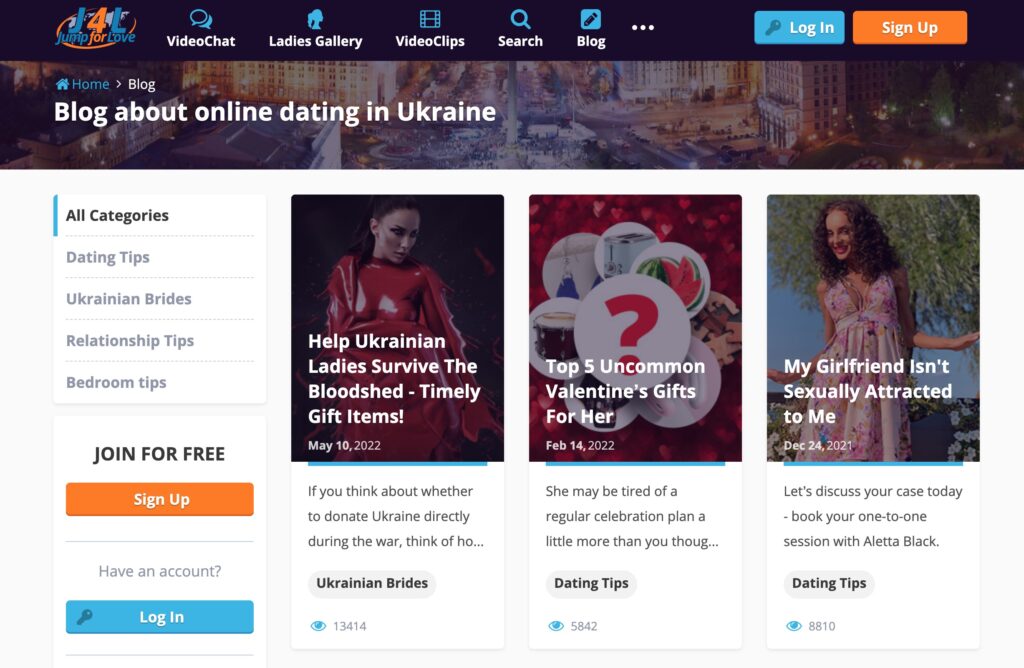
Task: Select the Relationship Tips category
Action: pos(130,341)
